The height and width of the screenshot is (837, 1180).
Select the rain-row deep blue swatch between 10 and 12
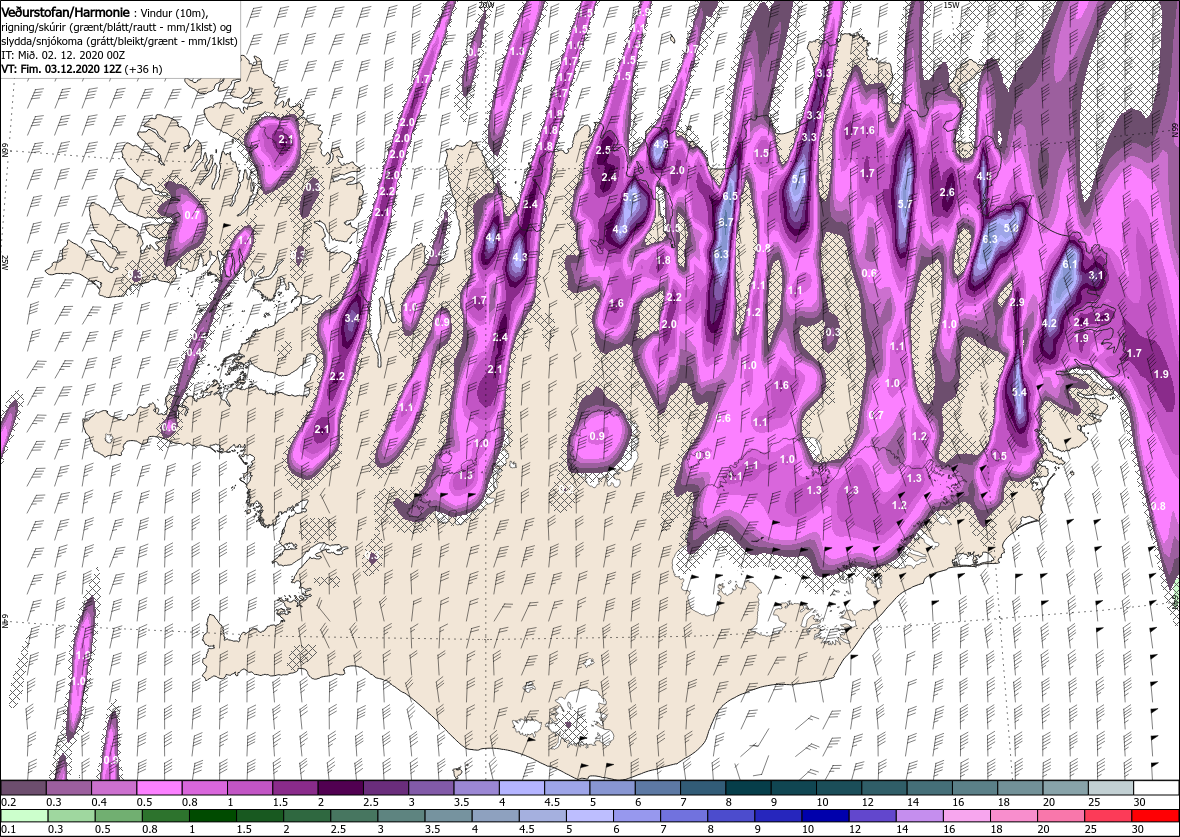[x=825, y=816]
